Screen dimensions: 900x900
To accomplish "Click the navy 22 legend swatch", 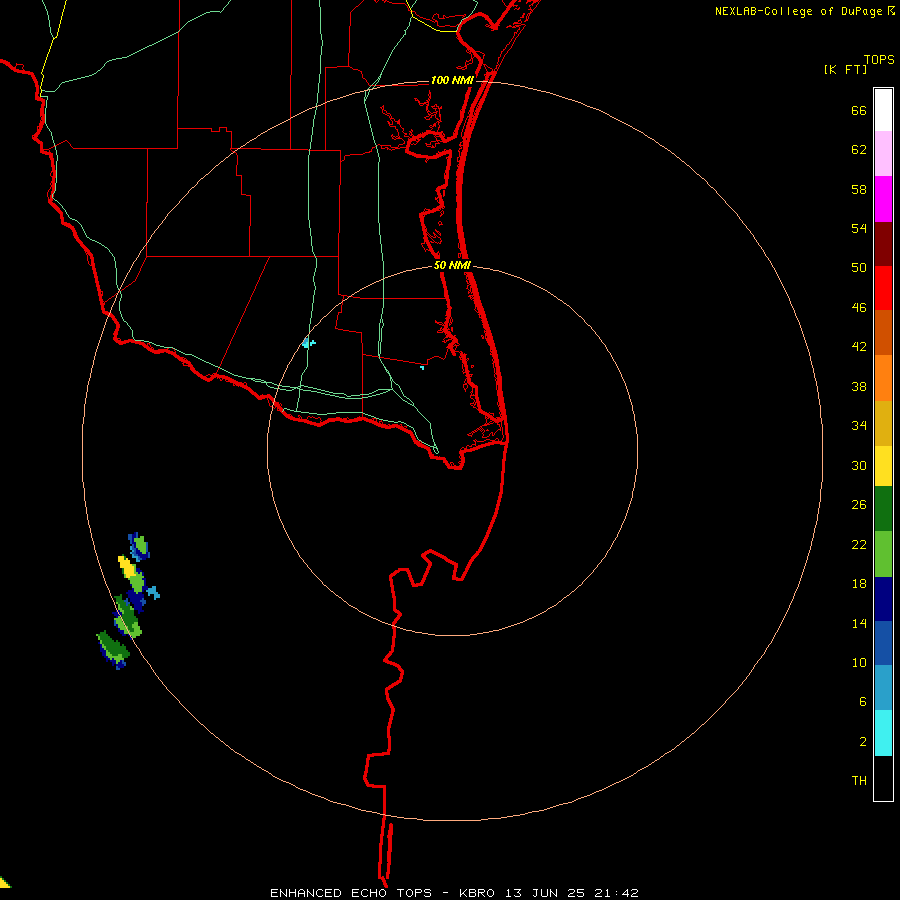I will (883, 599).
